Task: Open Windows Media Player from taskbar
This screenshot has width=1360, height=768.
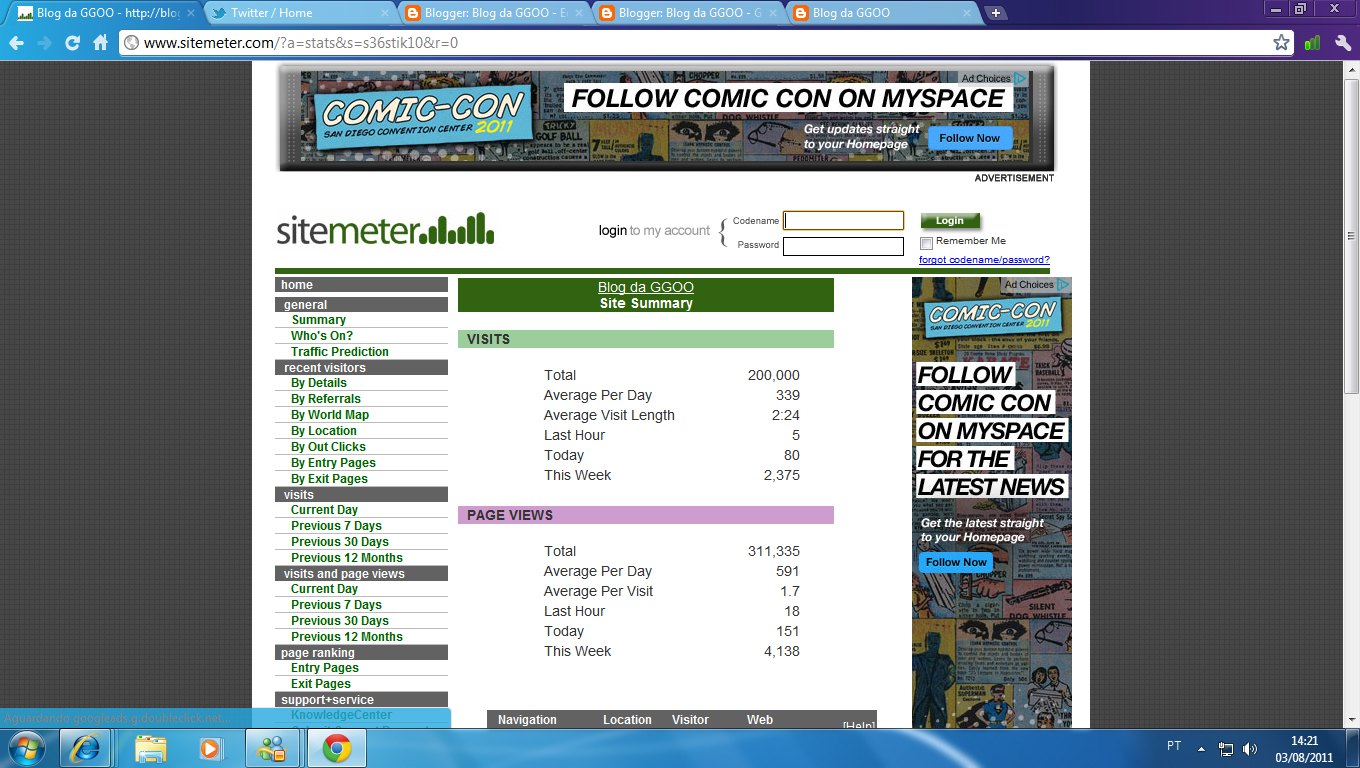Action: pyautogui.click(x=210, y=748)
